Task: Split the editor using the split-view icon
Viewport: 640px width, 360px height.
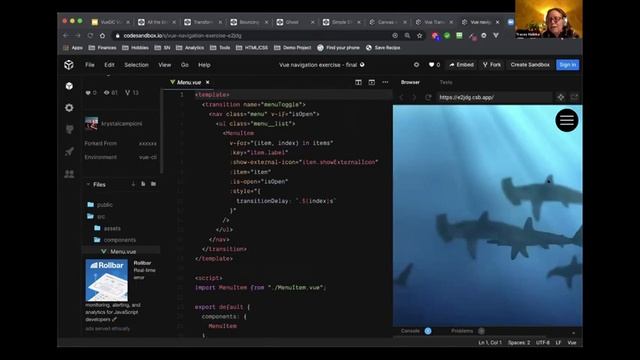Action: coord(358,82)
